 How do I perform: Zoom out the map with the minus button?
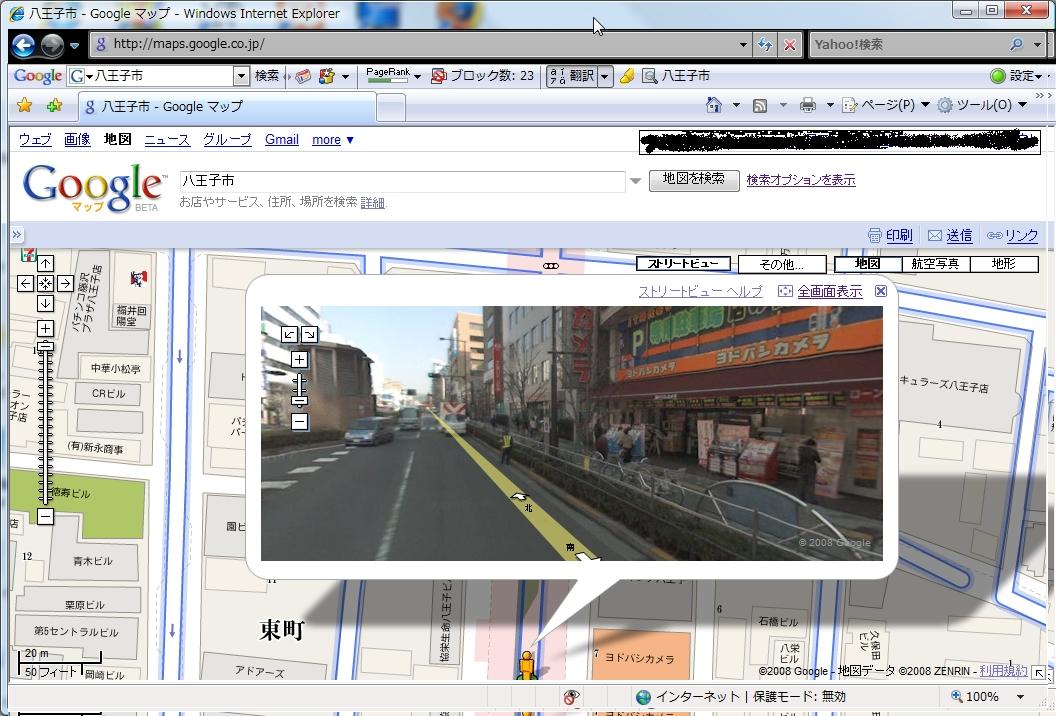45,517
